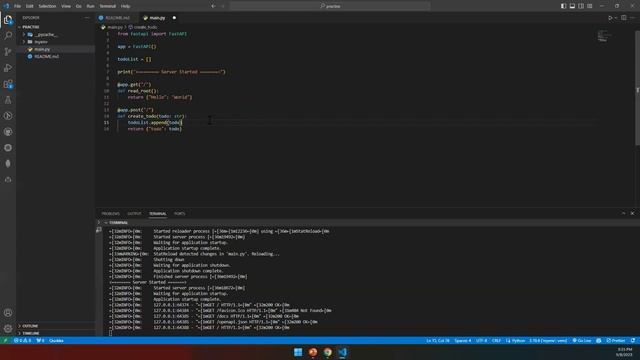Open the View menu
The image size is (640, 360).
click(x=66, y=6)
